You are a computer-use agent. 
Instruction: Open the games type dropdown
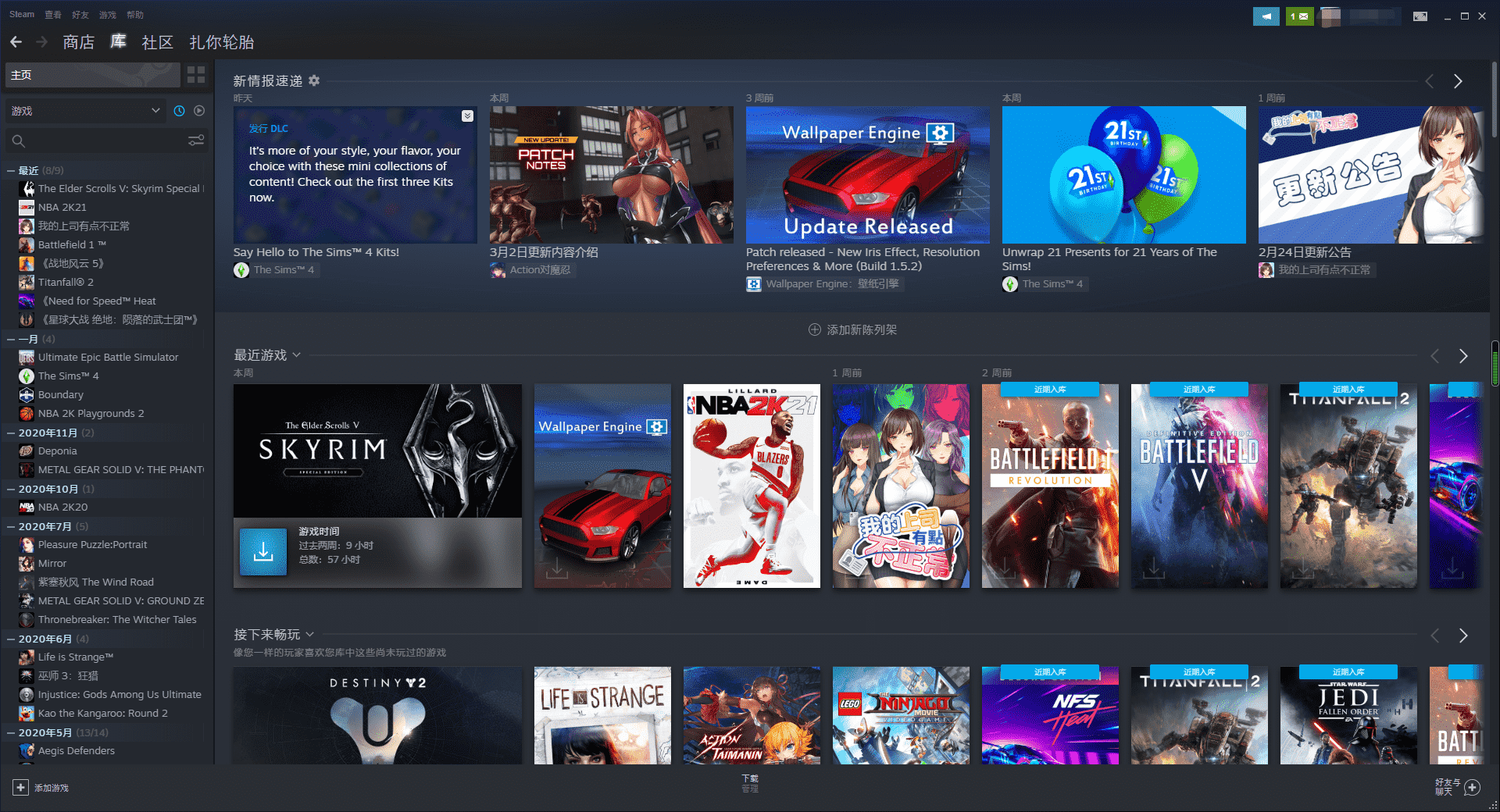click(x=85, y=111)
